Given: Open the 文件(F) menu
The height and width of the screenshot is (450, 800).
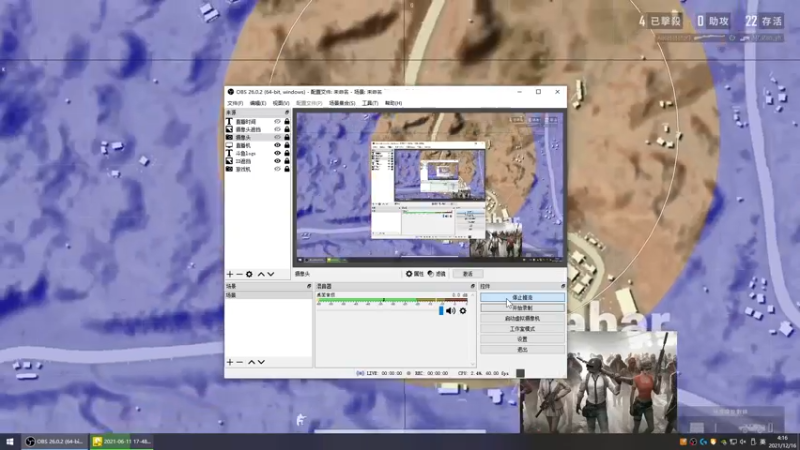Looking at the screenshot, I should point(235,103).
